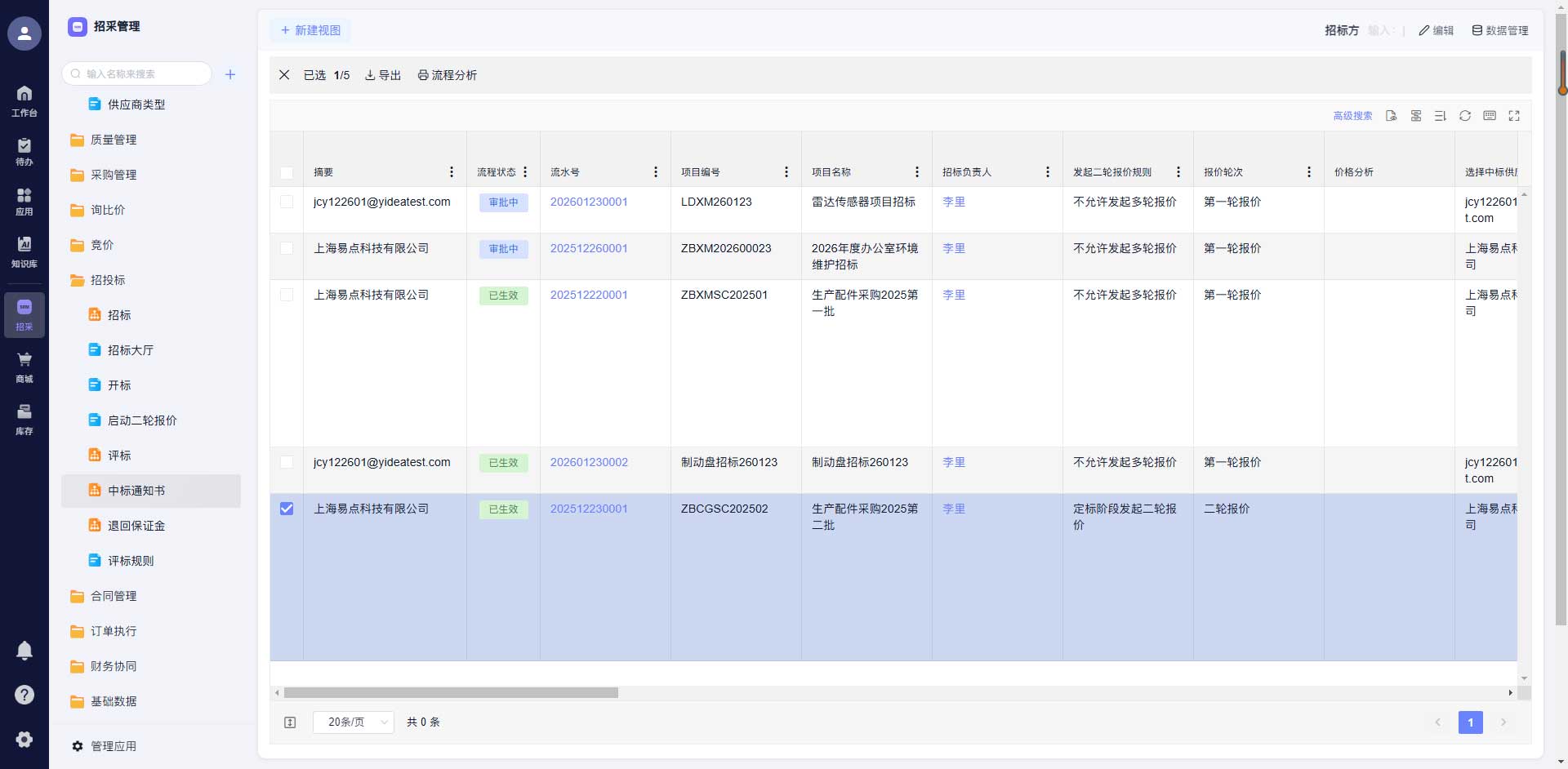Expand the 合同管理 folder
Screen dimensions: 1568x769
click(x=114, y=596)
